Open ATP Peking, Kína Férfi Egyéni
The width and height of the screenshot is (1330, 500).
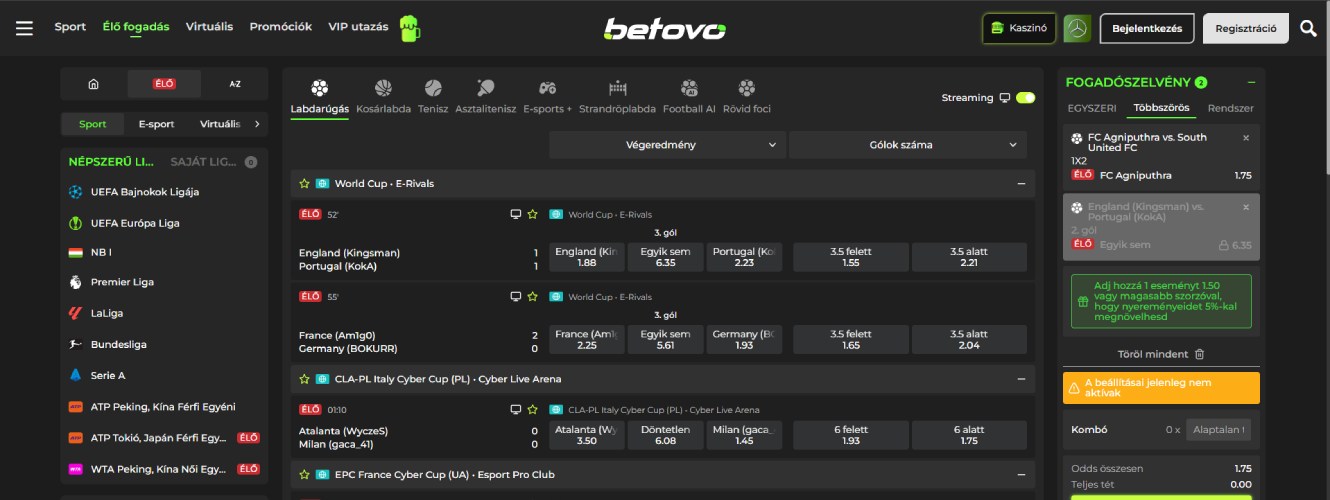[164, 407]
